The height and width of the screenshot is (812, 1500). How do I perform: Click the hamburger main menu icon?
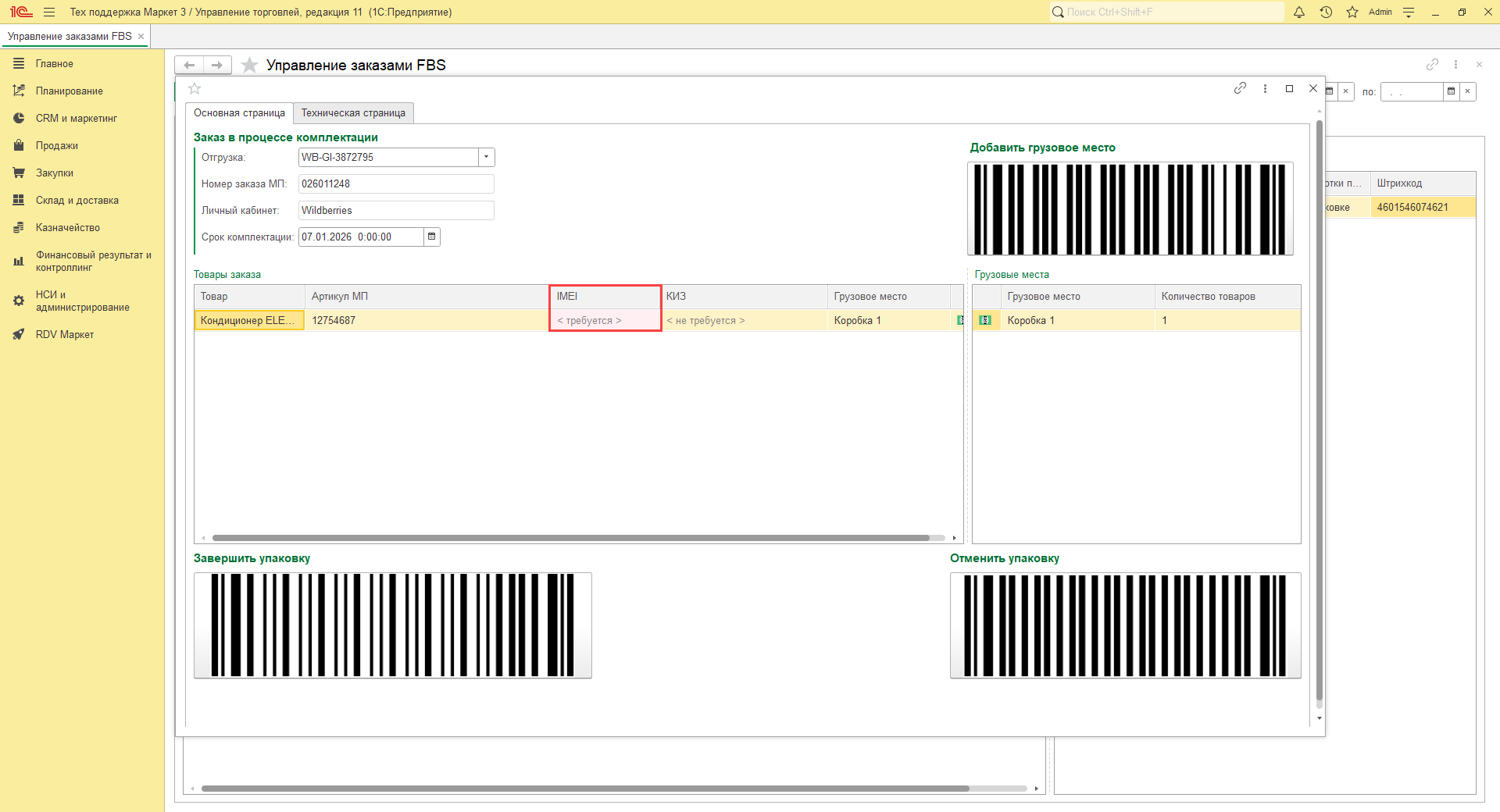click(x=49, y=12)
